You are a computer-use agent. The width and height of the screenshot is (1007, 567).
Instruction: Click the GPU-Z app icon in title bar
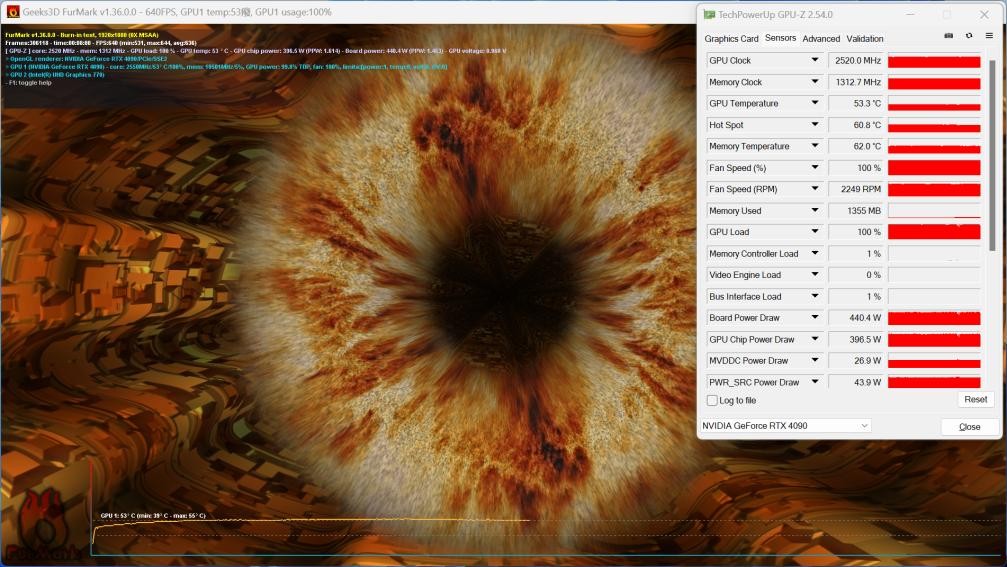pos(710,15)
